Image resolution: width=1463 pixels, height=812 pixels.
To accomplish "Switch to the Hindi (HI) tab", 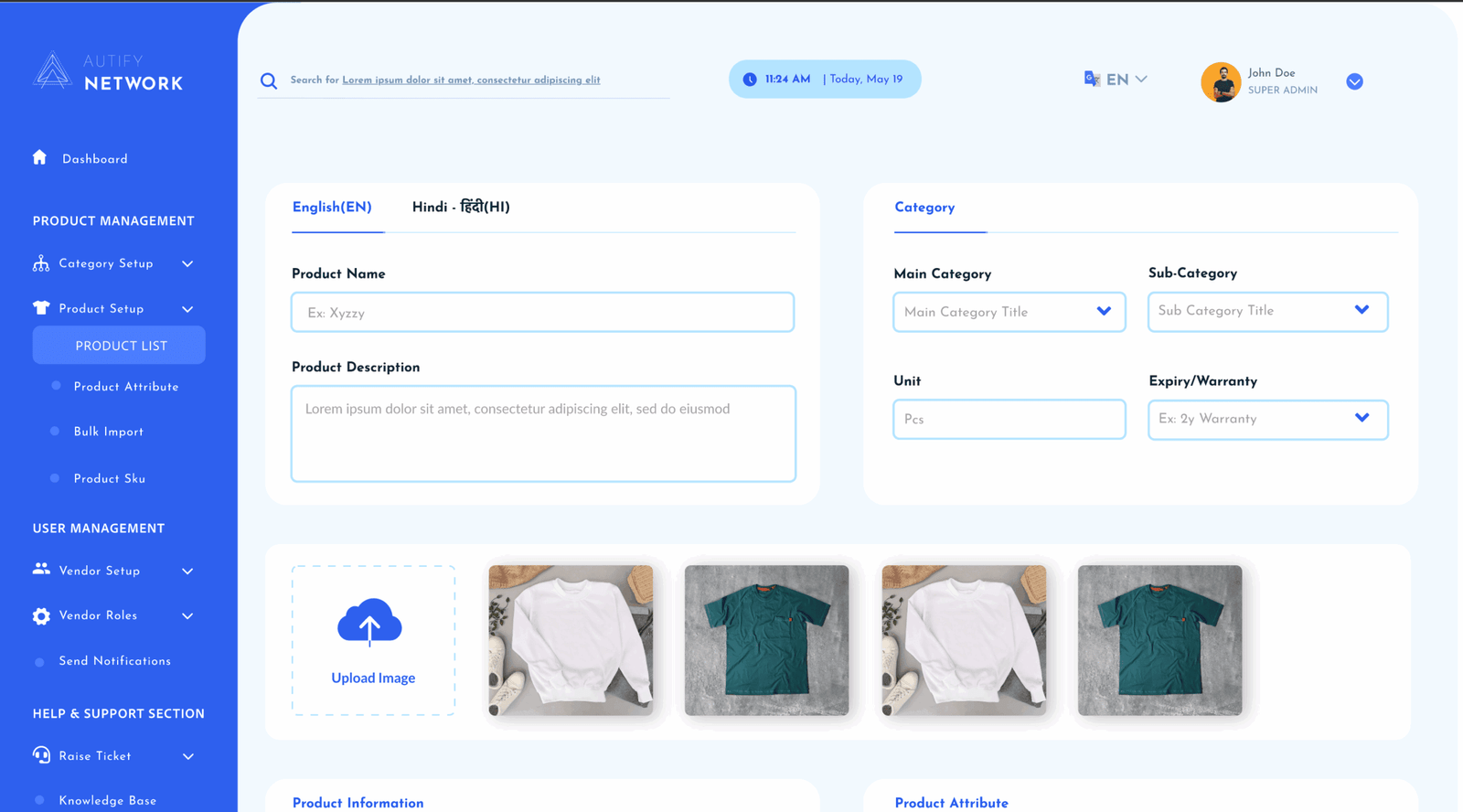I will click(461, 208).
